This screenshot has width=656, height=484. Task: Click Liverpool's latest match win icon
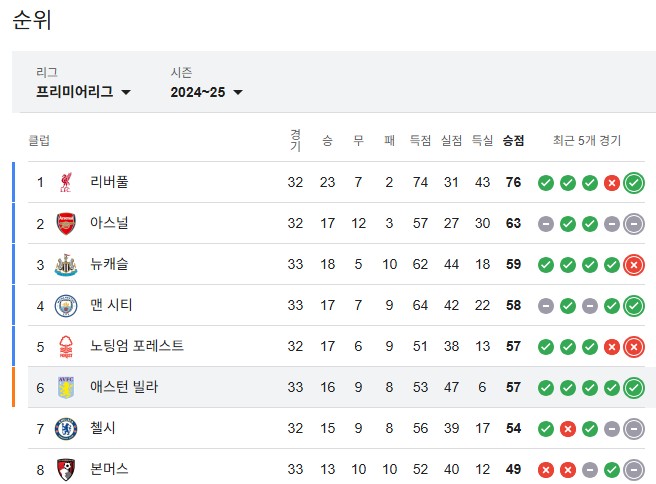(634, 183)
